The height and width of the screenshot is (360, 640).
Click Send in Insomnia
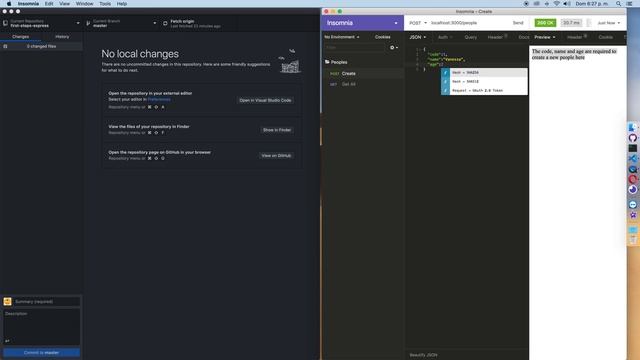(x=518, y=23)
